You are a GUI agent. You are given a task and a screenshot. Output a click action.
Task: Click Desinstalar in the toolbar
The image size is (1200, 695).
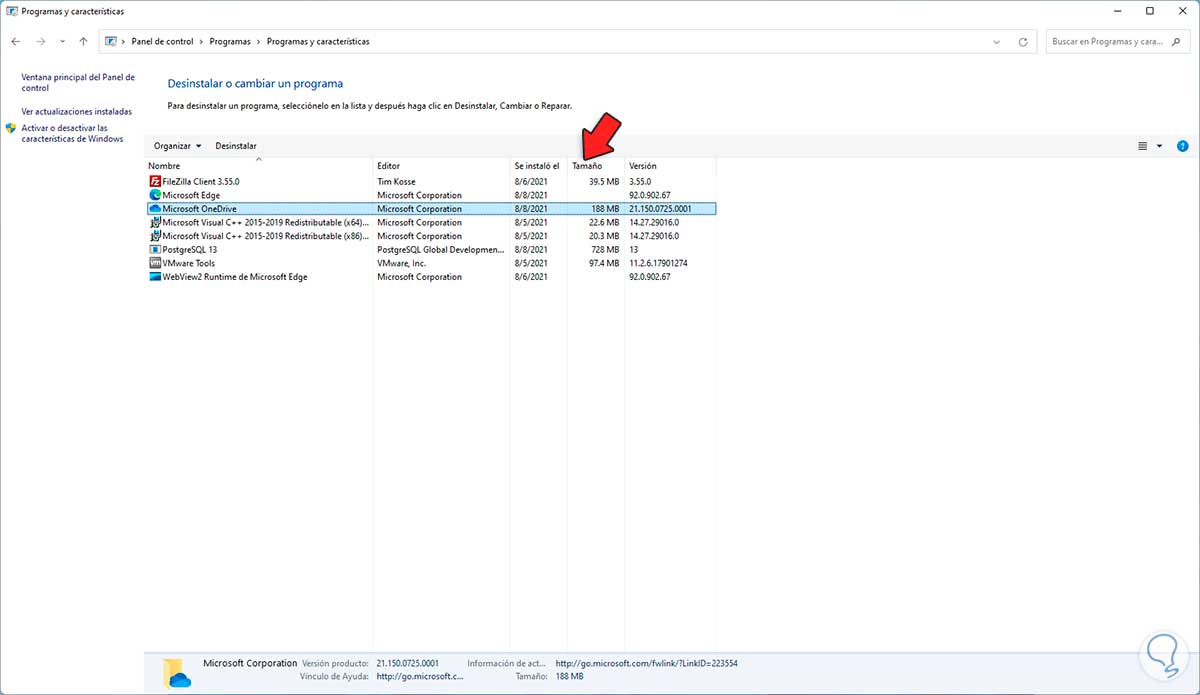[236, 146]
